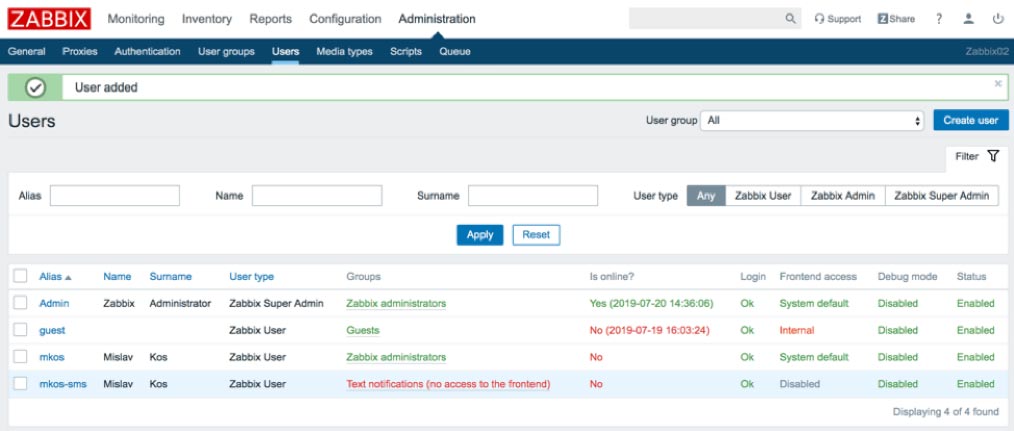Viewport: 1014px width, 431px height.
Task: Go to Queue submenu
Action: point(455,51)
